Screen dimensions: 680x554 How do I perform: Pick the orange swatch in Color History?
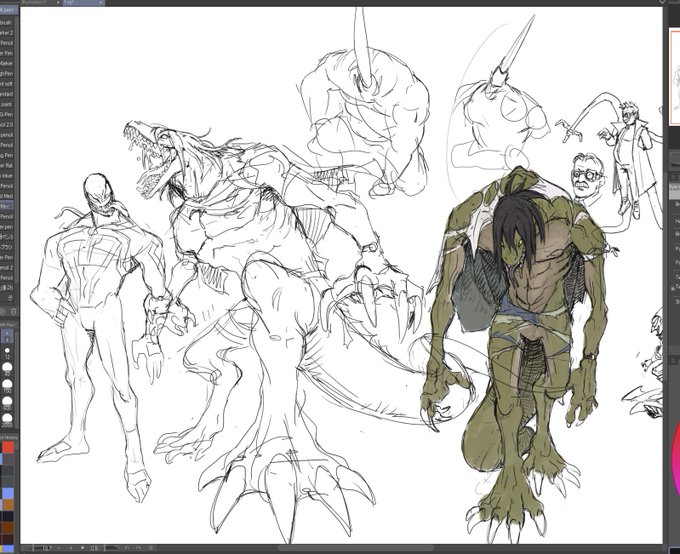point(8,505)
